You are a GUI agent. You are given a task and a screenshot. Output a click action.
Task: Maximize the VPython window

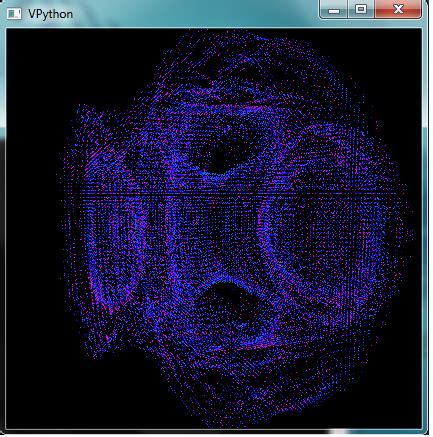pyautogui.click(x=361, y=9)
